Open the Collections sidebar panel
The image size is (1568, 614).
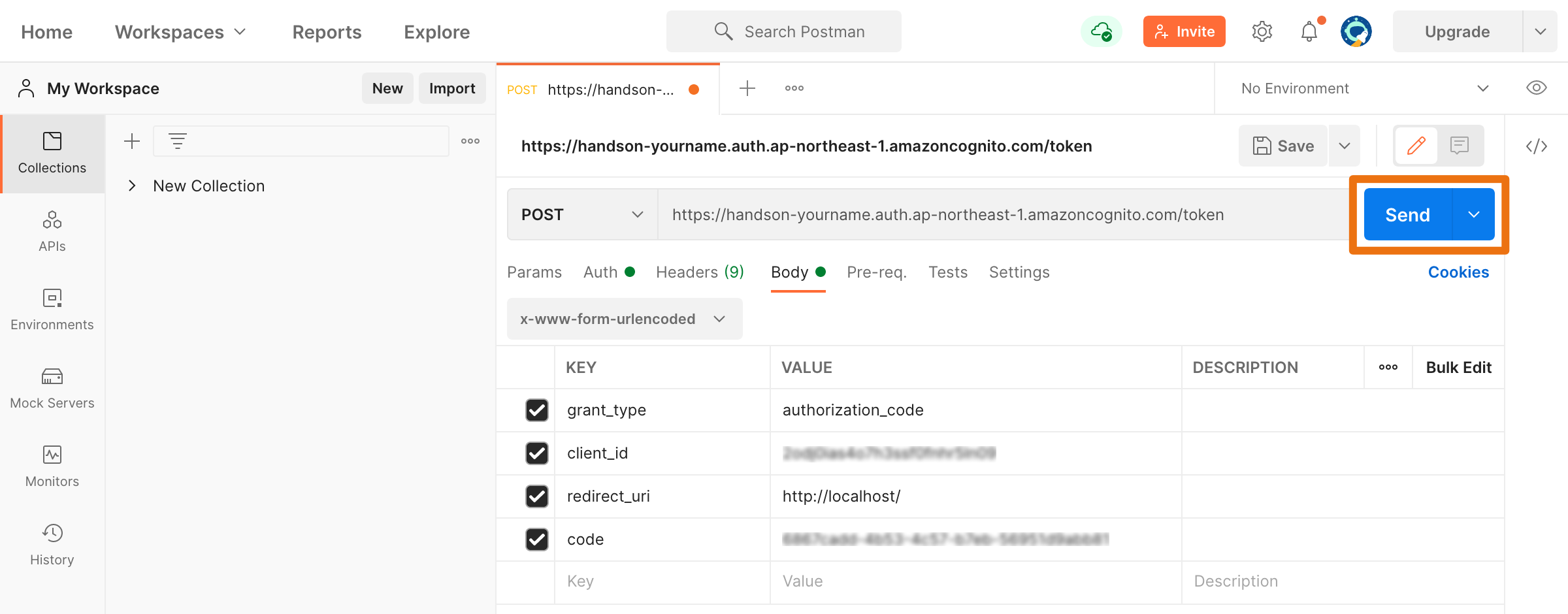[52, 154]
